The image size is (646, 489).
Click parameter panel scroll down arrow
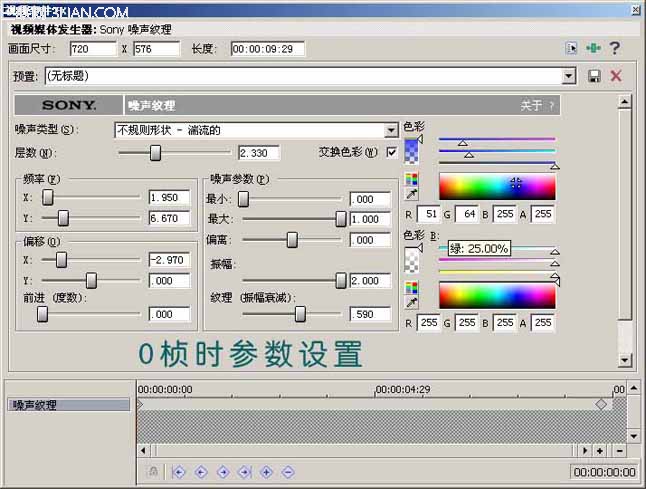(x=625, y=360)
